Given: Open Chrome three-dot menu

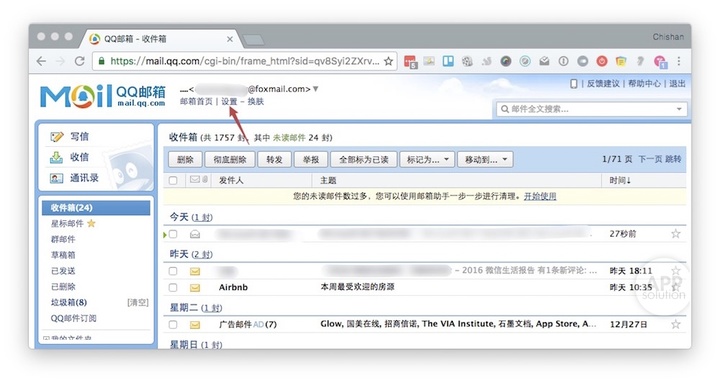Looking at the screenshot, I should click(679, 61).
